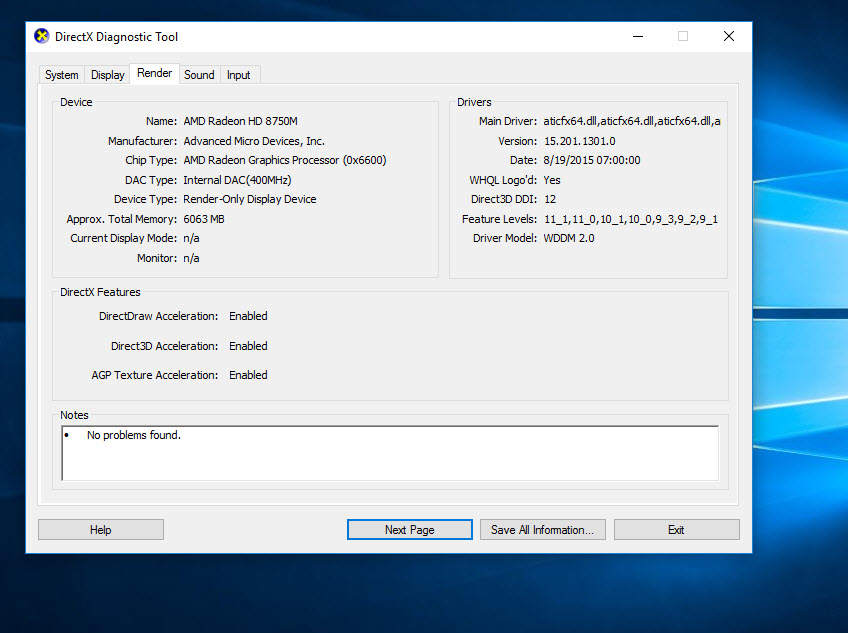Click the Feature Levels value '11_1,11_0,10_1'

(x=631, y=219)
